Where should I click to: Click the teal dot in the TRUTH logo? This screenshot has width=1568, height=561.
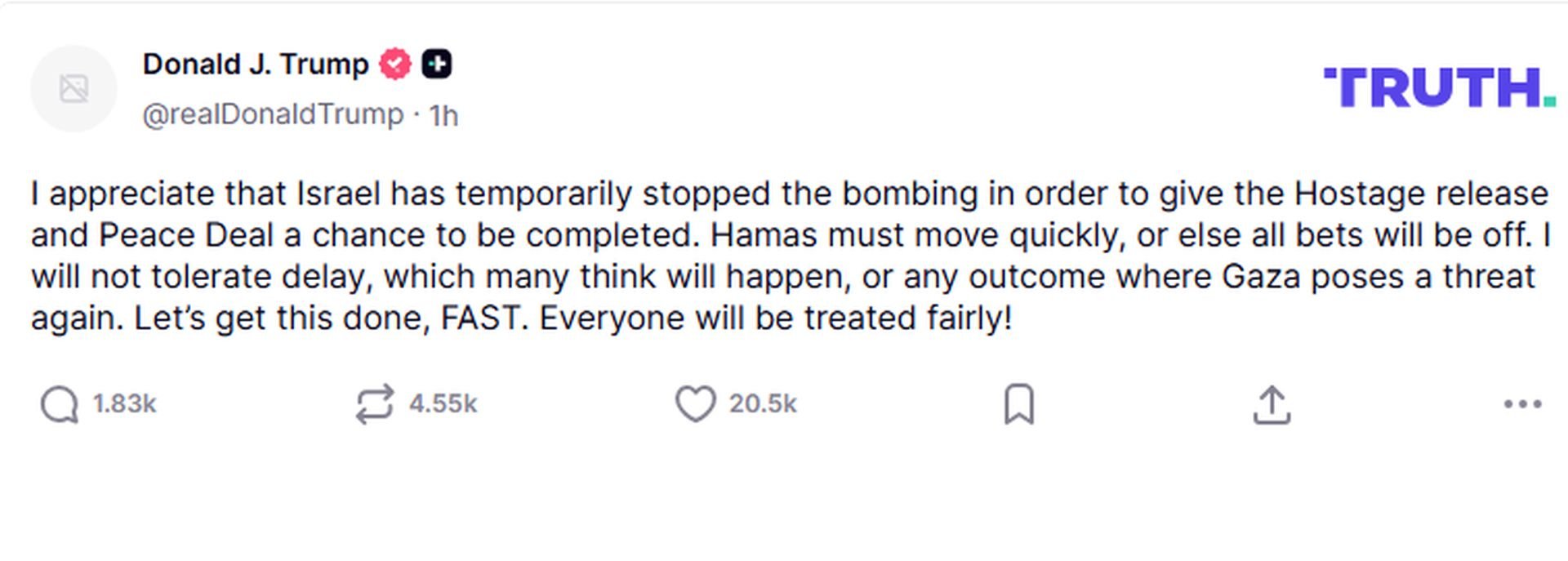coord(1549,102)
